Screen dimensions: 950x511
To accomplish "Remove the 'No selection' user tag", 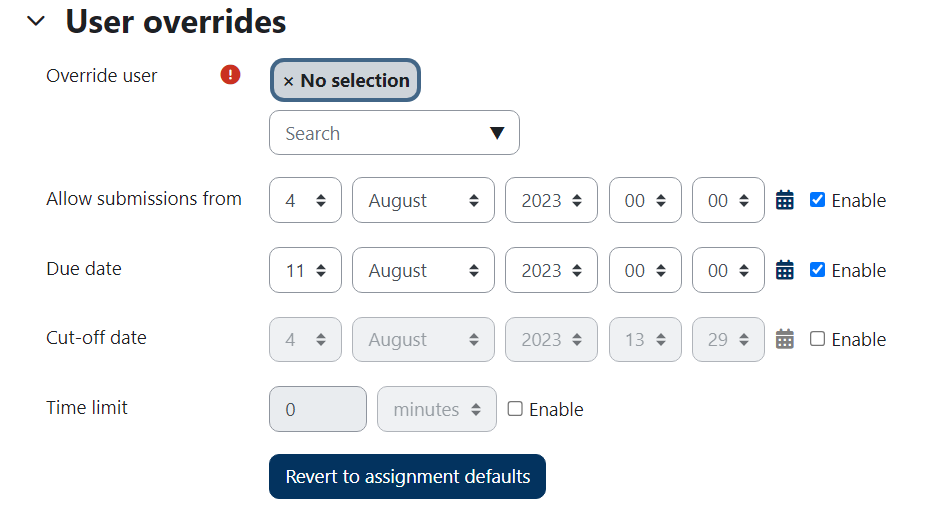I will 289,81.
